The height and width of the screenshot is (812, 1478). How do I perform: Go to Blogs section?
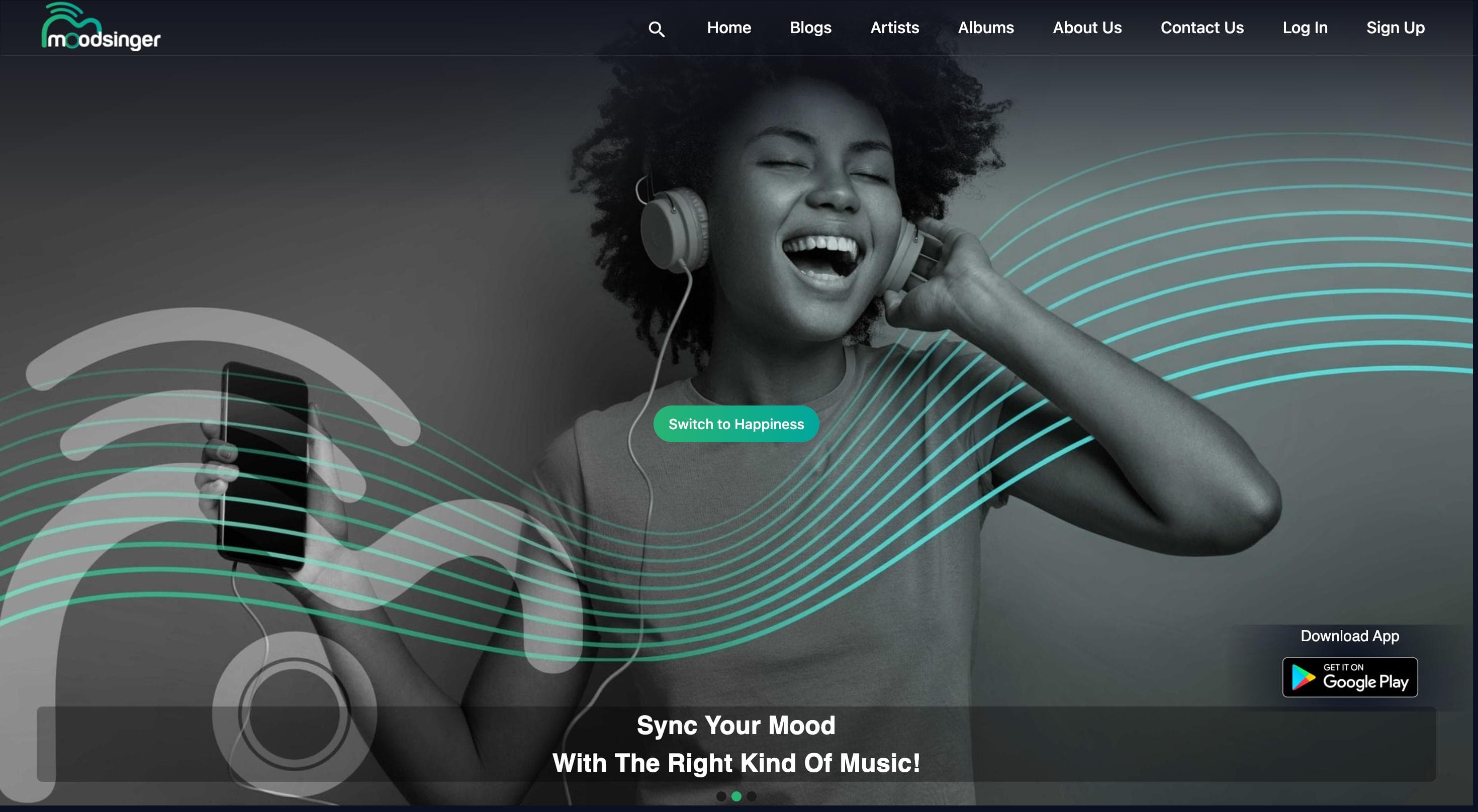[810, 28]
